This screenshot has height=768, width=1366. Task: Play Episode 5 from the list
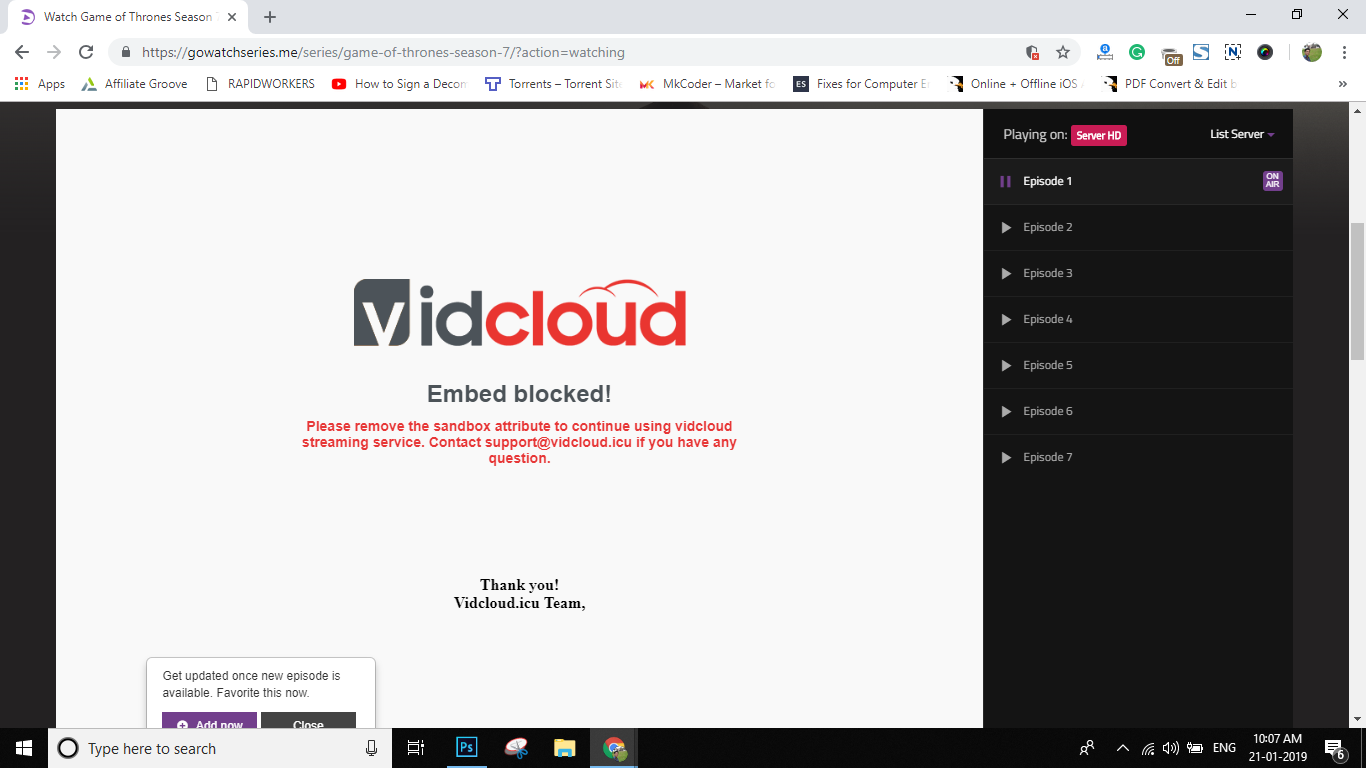tap(1138, 365)
